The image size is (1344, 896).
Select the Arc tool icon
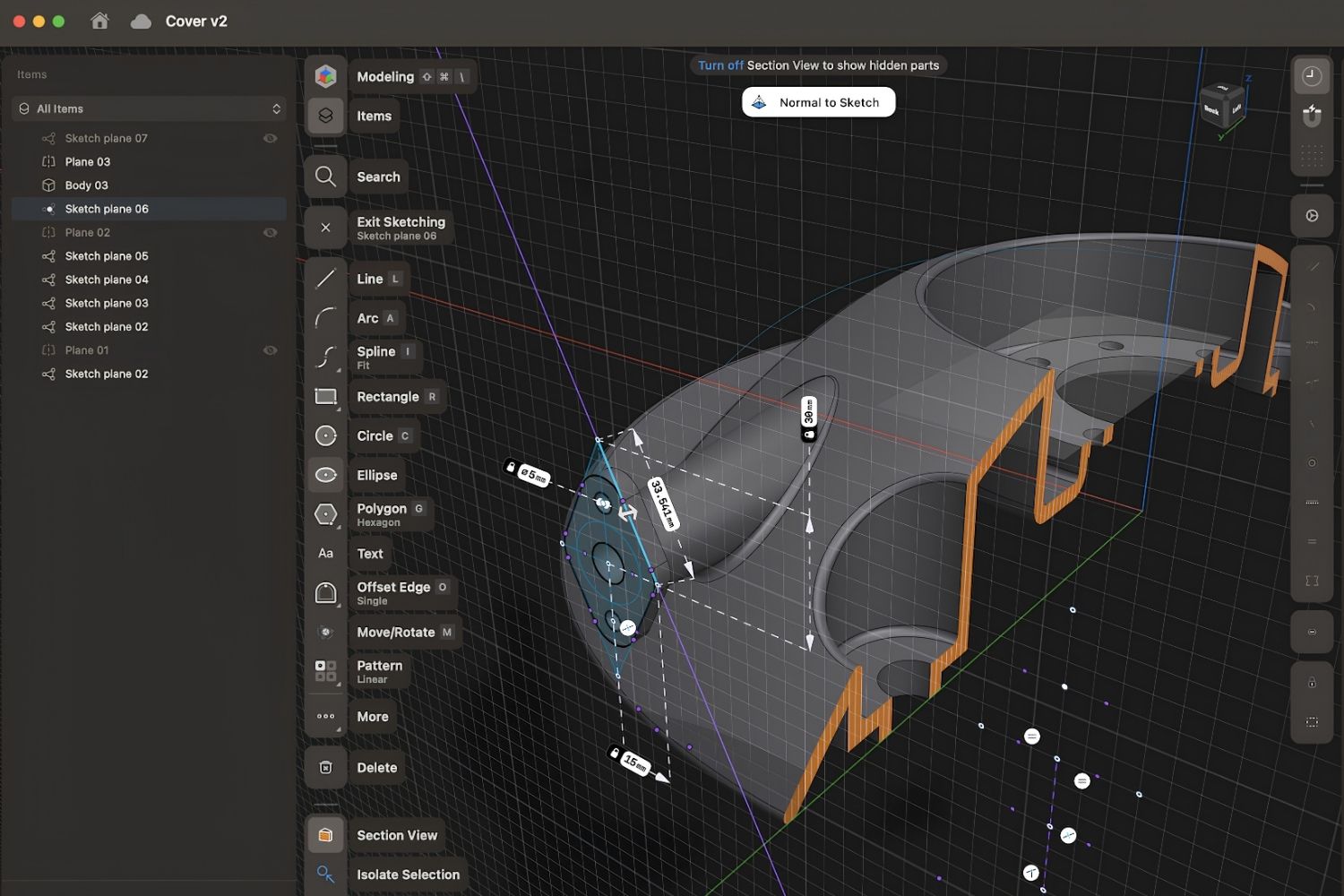(325, 318)
